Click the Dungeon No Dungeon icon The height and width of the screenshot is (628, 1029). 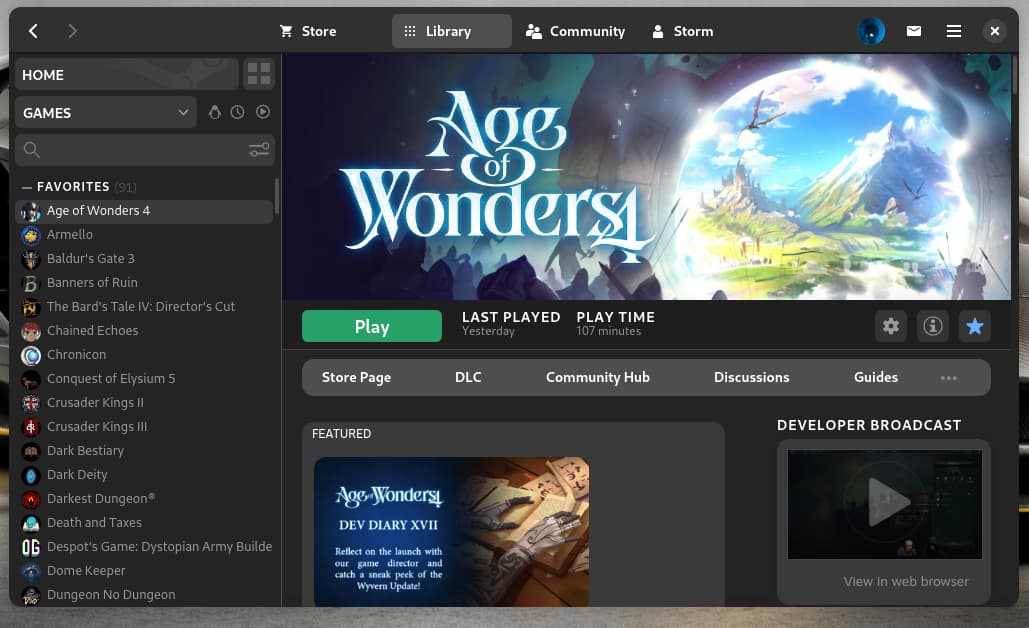click(31, 595)
